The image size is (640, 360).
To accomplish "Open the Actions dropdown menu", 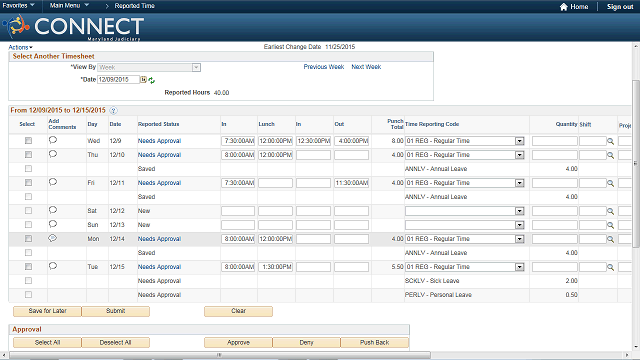I will (20, 47).
